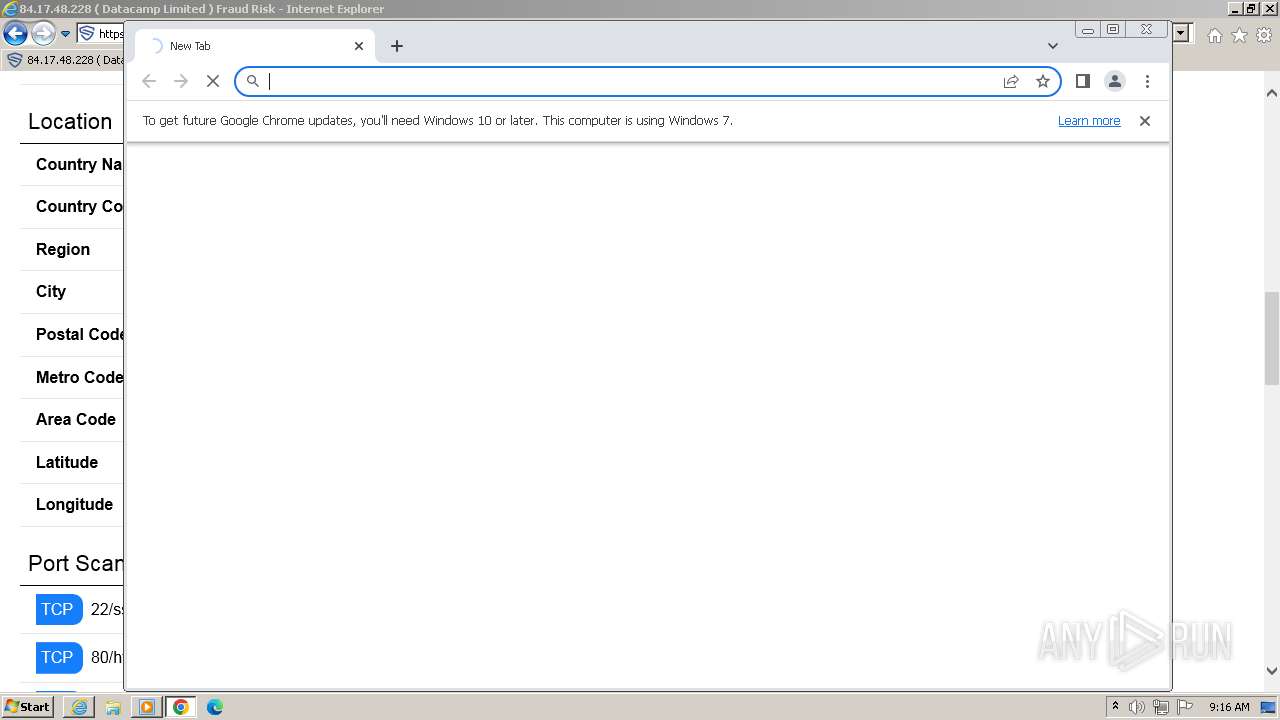Close the Chrome window

pyautogui.click(x=1147, y=30)
